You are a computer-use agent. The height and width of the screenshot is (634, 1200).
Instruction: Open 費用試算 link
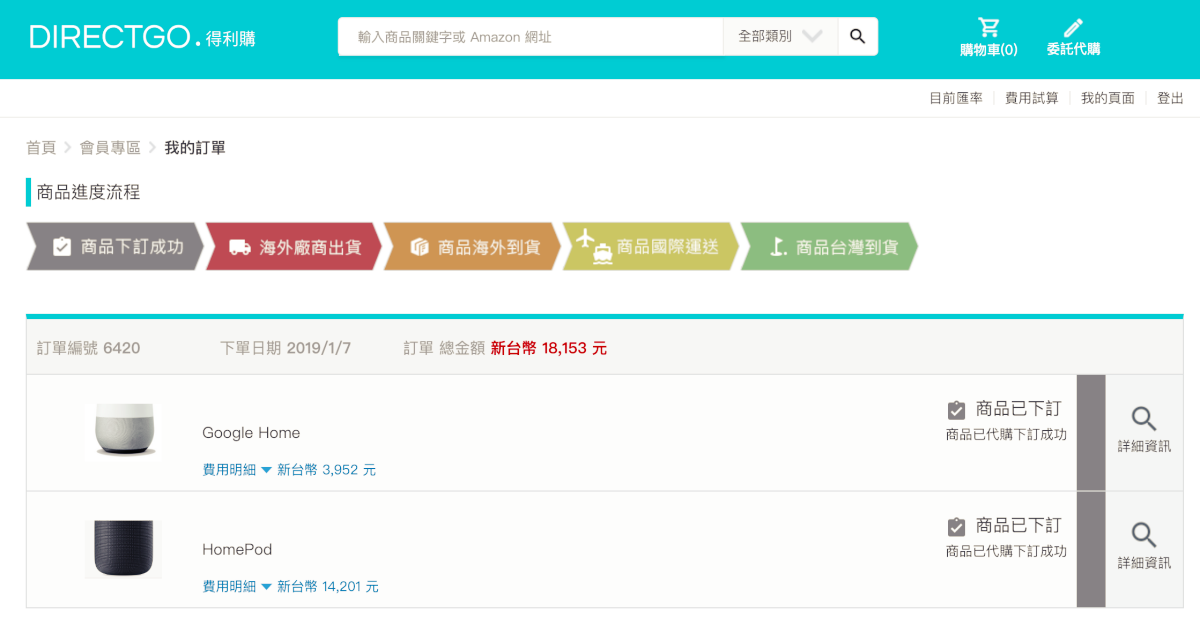pyautogui.click(x=1032, y=98)
